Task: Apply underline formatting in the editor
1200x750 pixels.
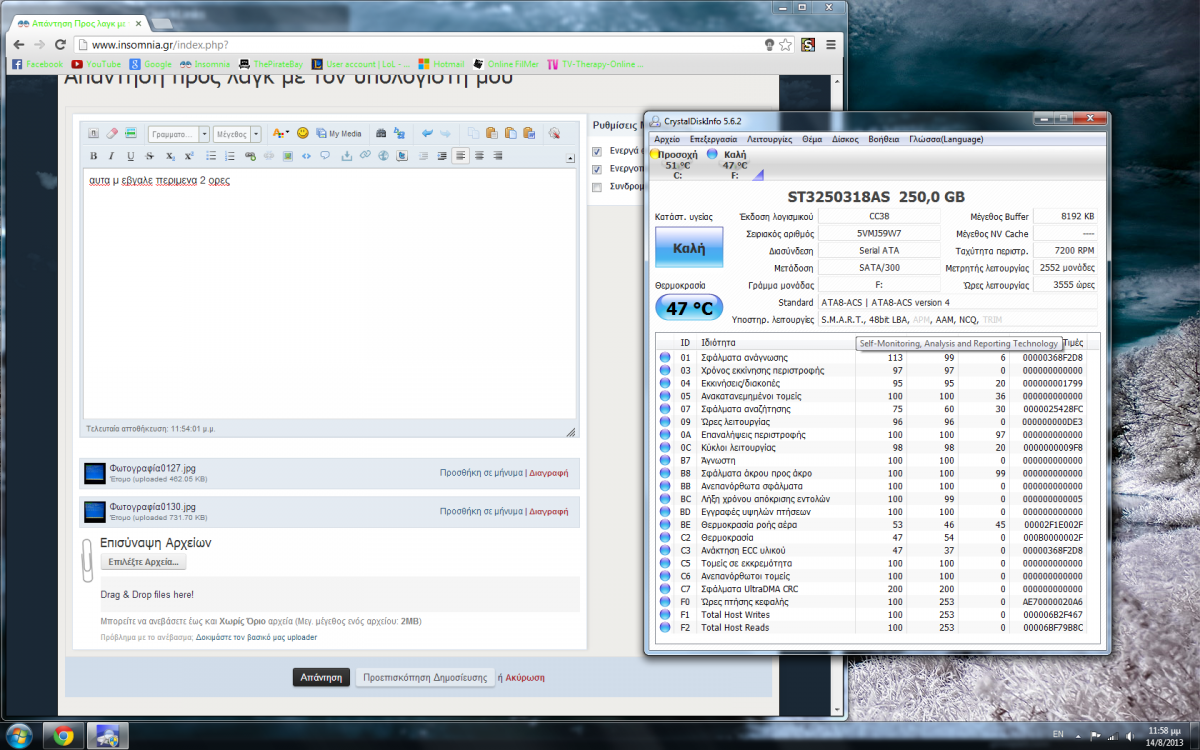Action: point(130,156)
